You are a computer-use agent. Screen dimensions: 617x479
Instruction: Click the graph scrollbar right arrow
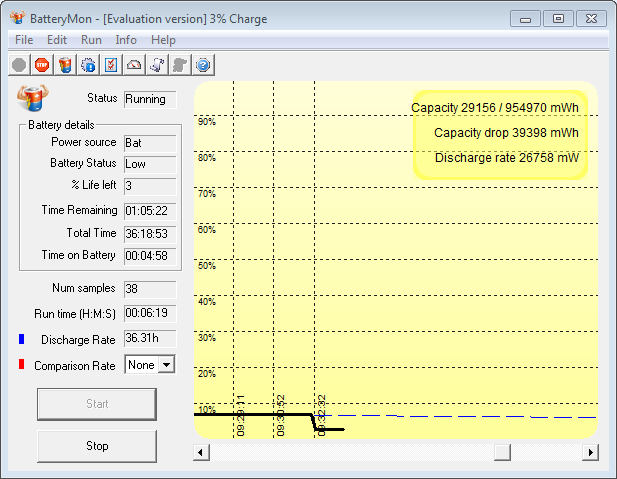[590, 452]
